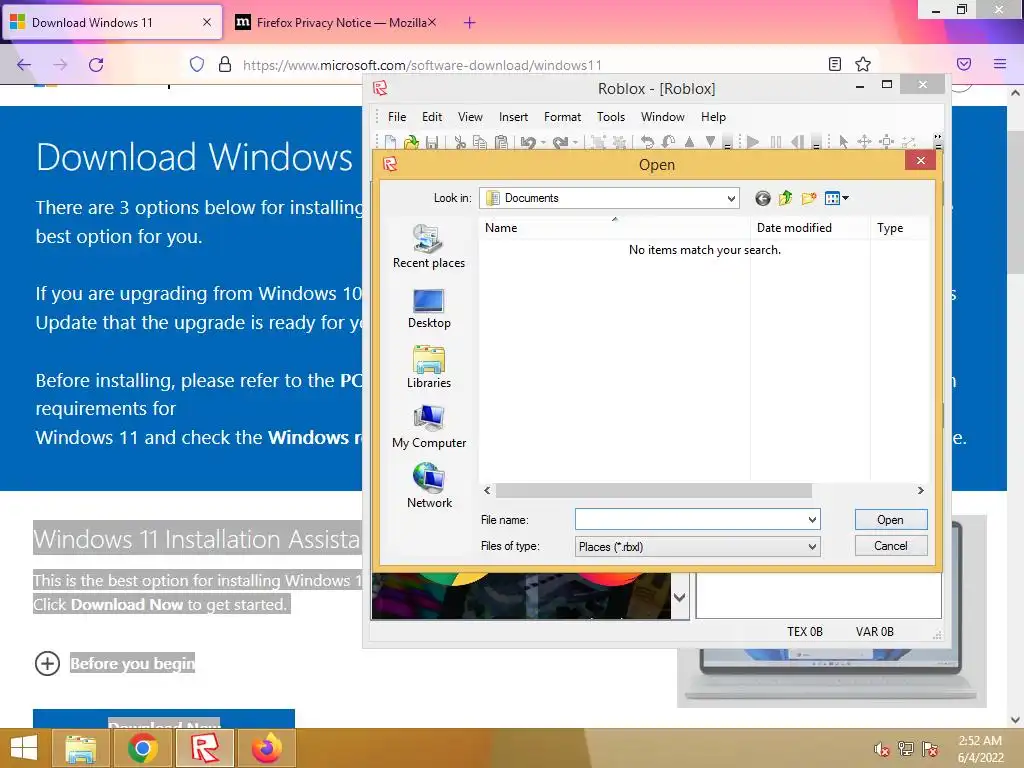Click the tracking protection shield icon
This screenshot has height=768, width=1024.
197,65
